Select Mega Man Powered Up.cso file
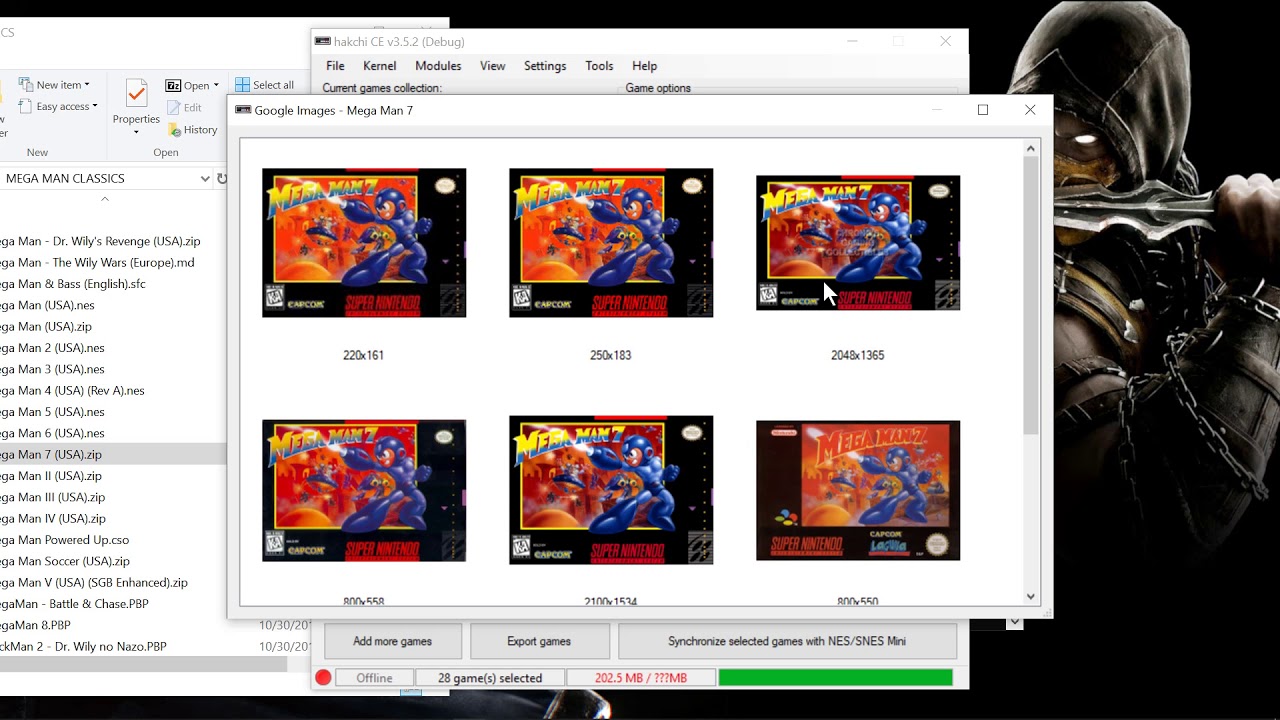Image resolution: width=1280 pixels, height=720 pixels. point(64,540)
